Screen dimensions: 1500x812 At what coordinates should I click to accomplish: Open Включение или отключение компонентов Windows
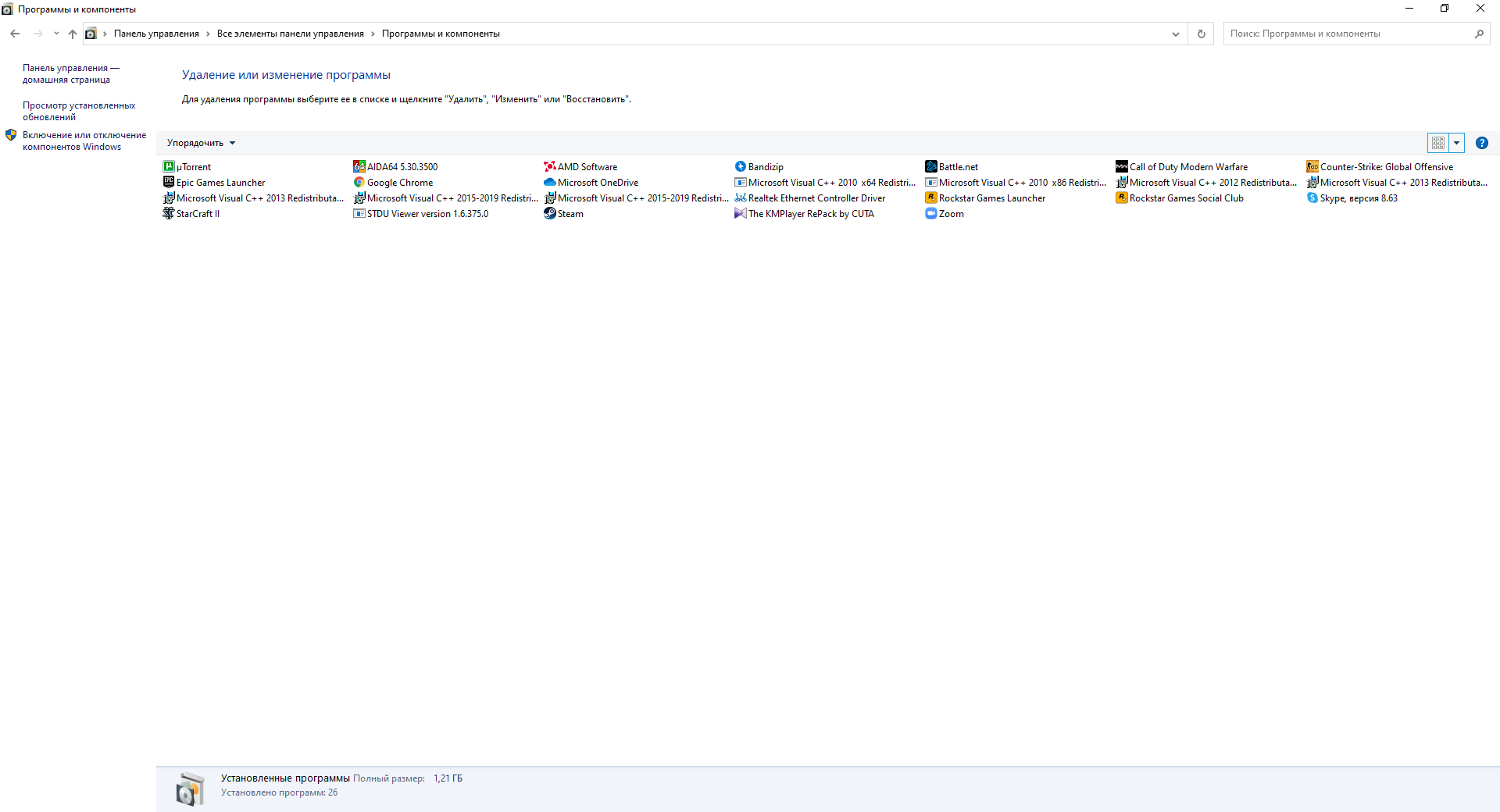84,141
